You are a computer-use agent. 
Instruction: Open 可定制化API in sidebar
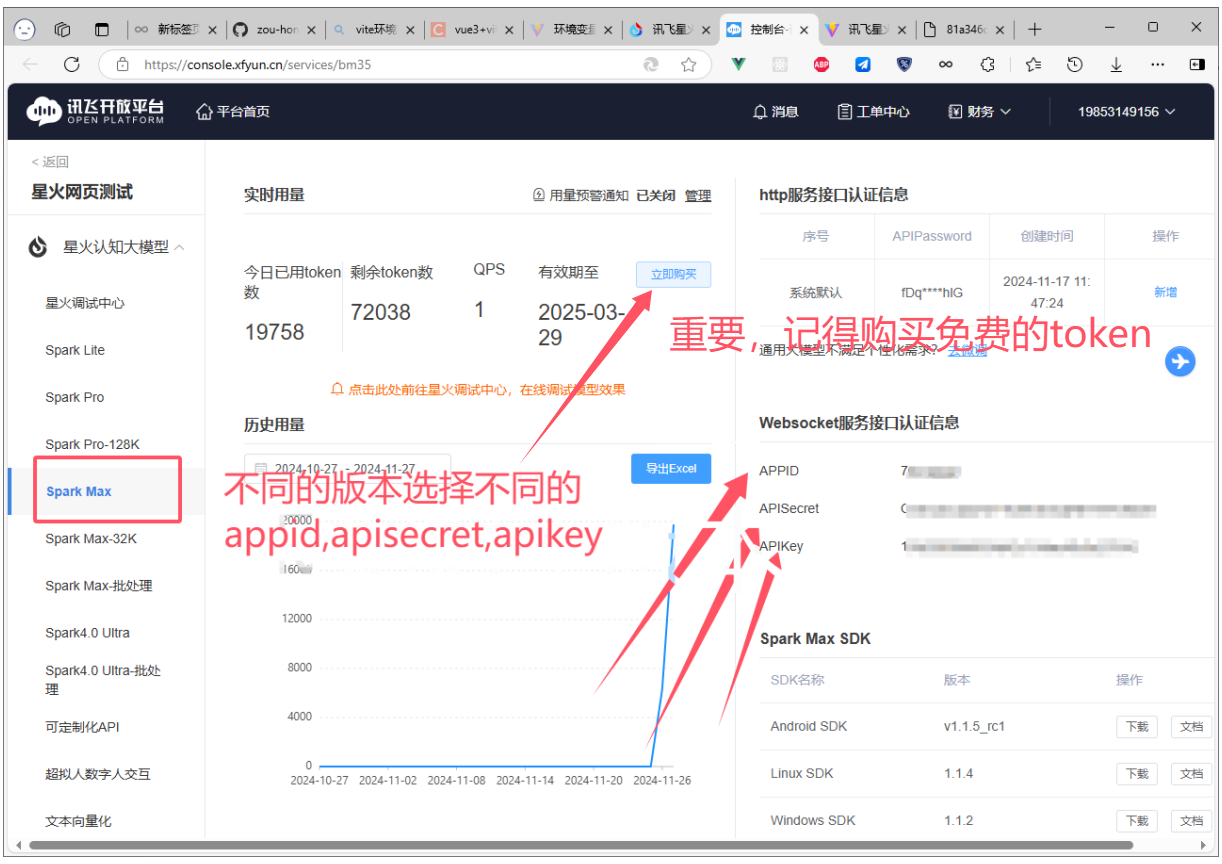point(82,727)
